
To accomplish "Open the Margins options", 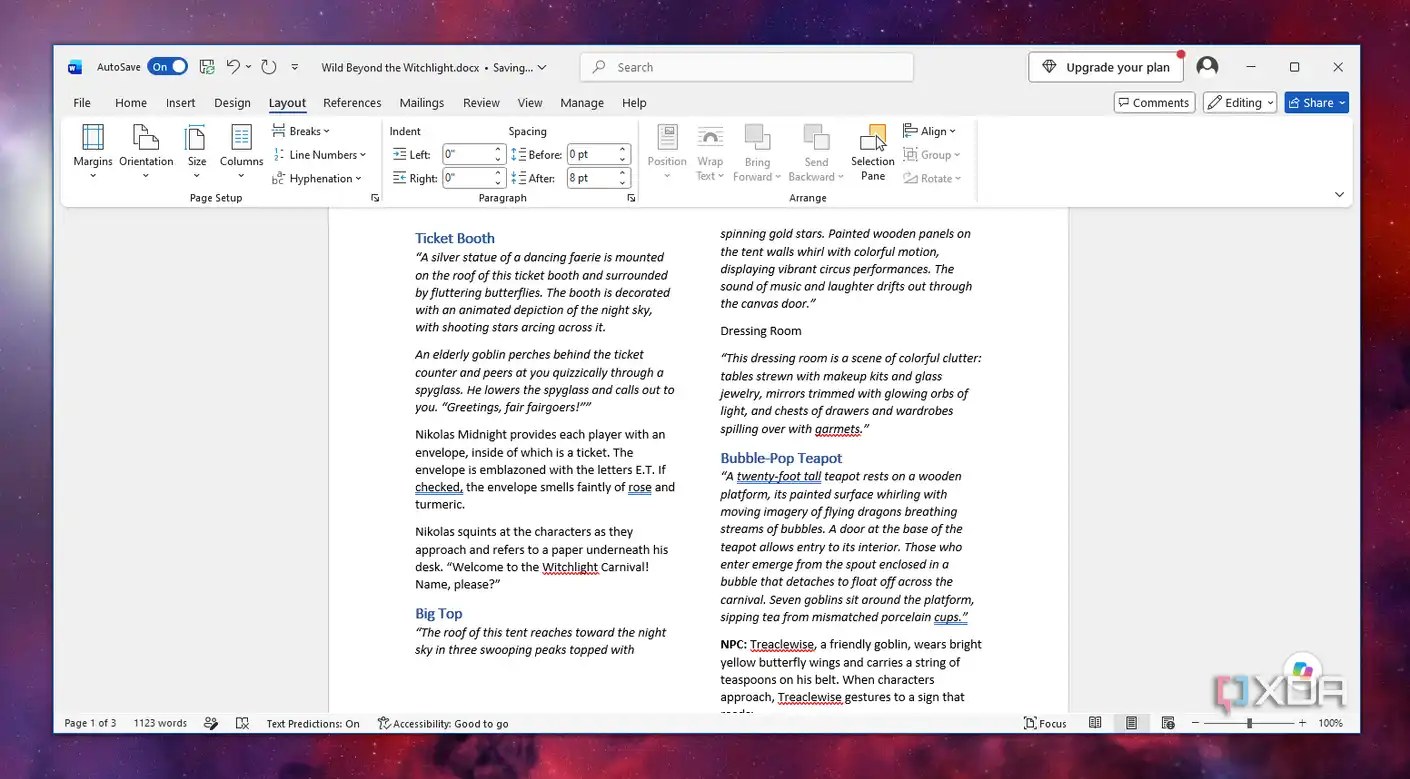I will [93, 151].
